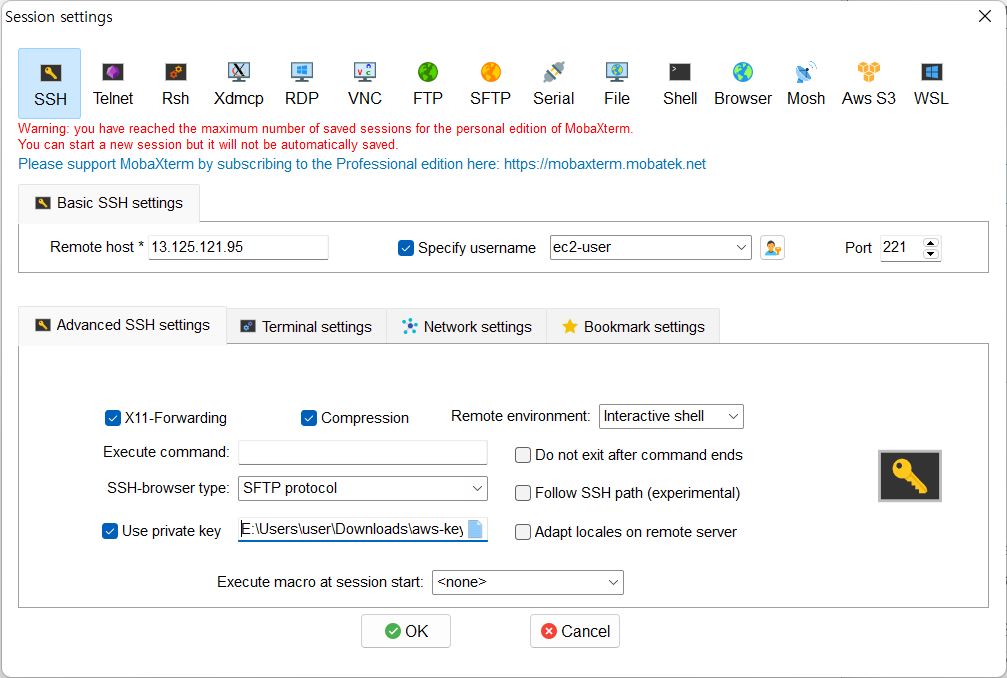Viewport: 1007px width, 678px height.
Task: Switch to Terminal settings tab
Action: pos(306,327)
